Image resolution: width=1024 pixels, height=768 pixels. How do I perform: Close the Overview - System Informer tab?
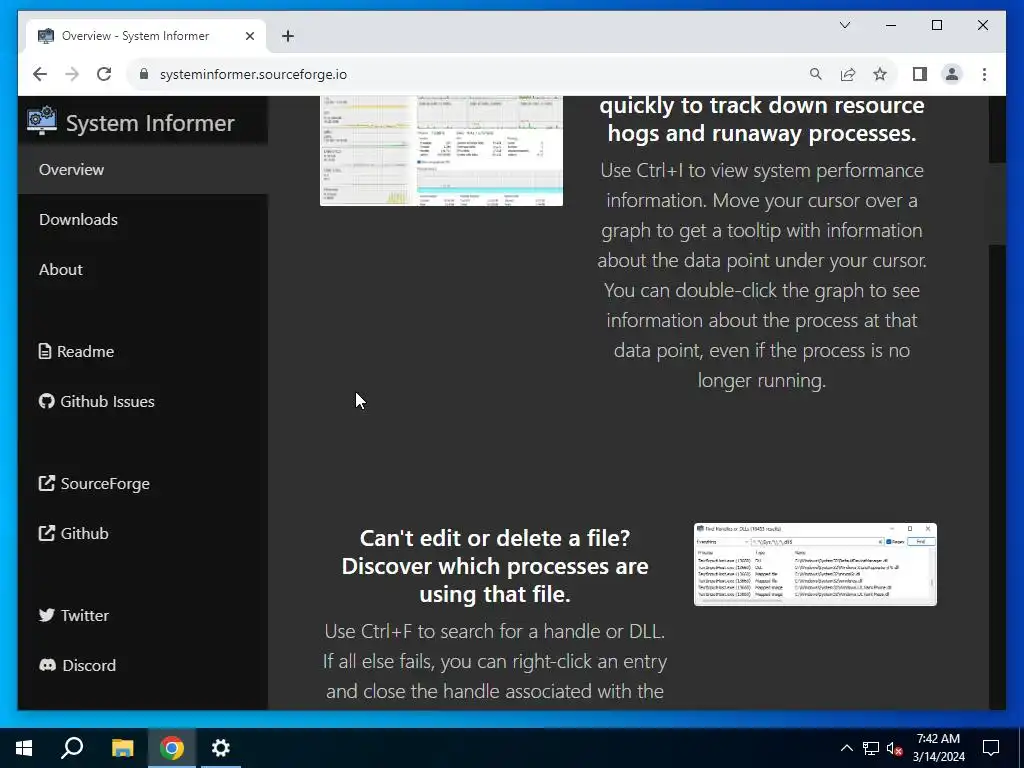[x=249, y=36]
